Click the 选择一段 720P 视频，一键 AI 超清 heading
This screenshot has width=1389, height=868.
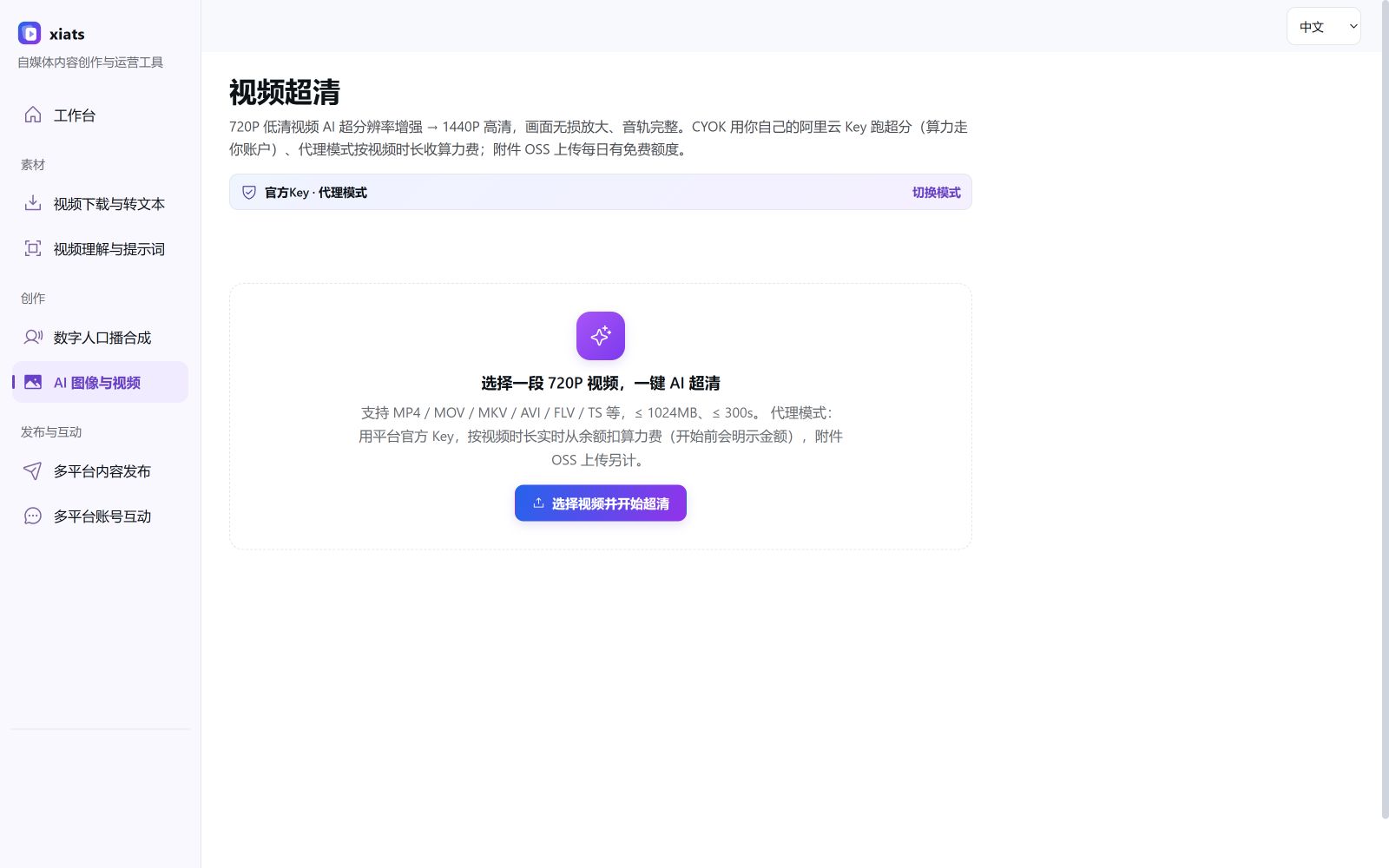[601, 384]
